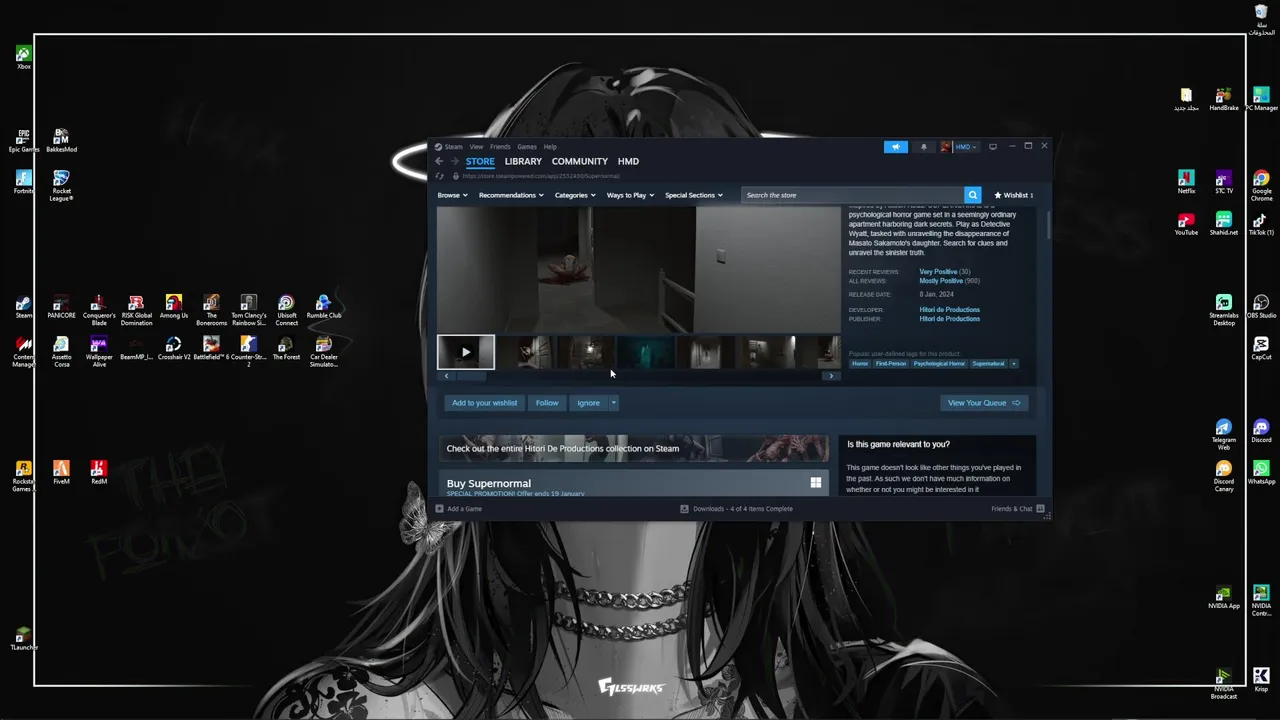The width and height of the screenshot is (1280, 720).
Task: Open RedM desktop shortcut
Action: [98, 472]
